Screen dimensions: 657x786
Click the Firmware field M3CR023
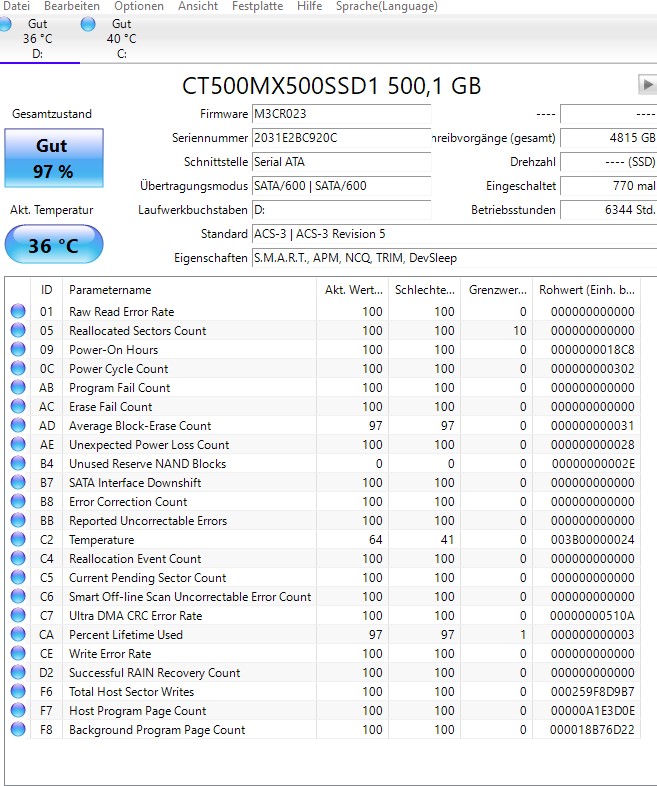[341, 114]
